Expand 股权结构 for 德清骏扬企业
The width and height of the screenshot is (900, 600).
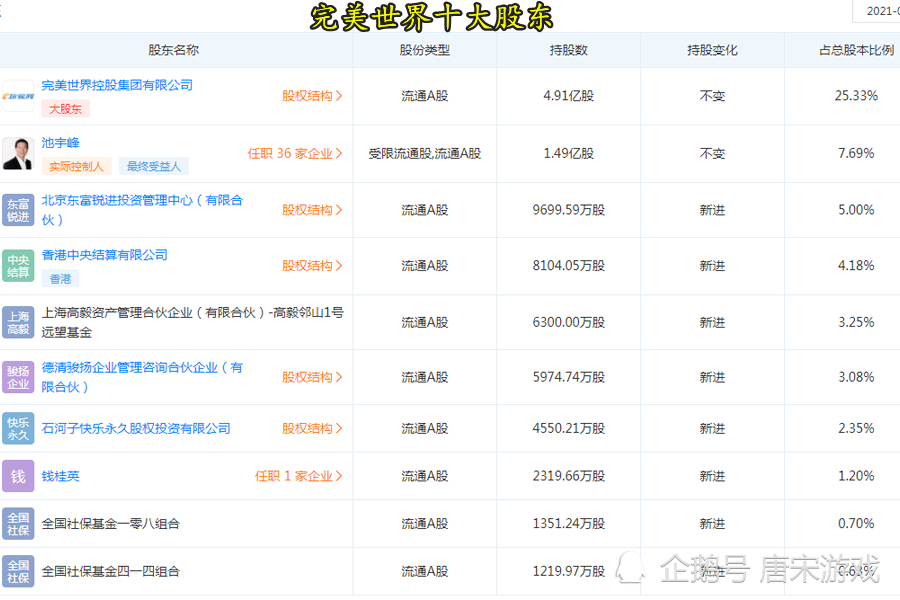click(312, 377)
